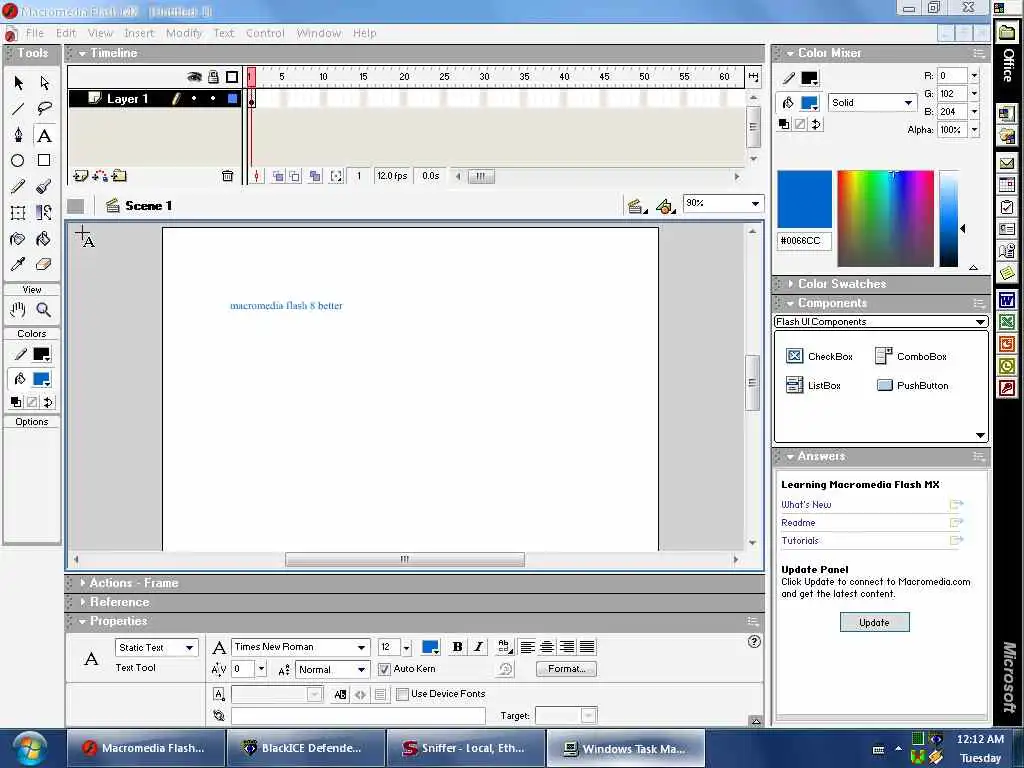Open the Times New Roman font dropdown

coord(300,647)
